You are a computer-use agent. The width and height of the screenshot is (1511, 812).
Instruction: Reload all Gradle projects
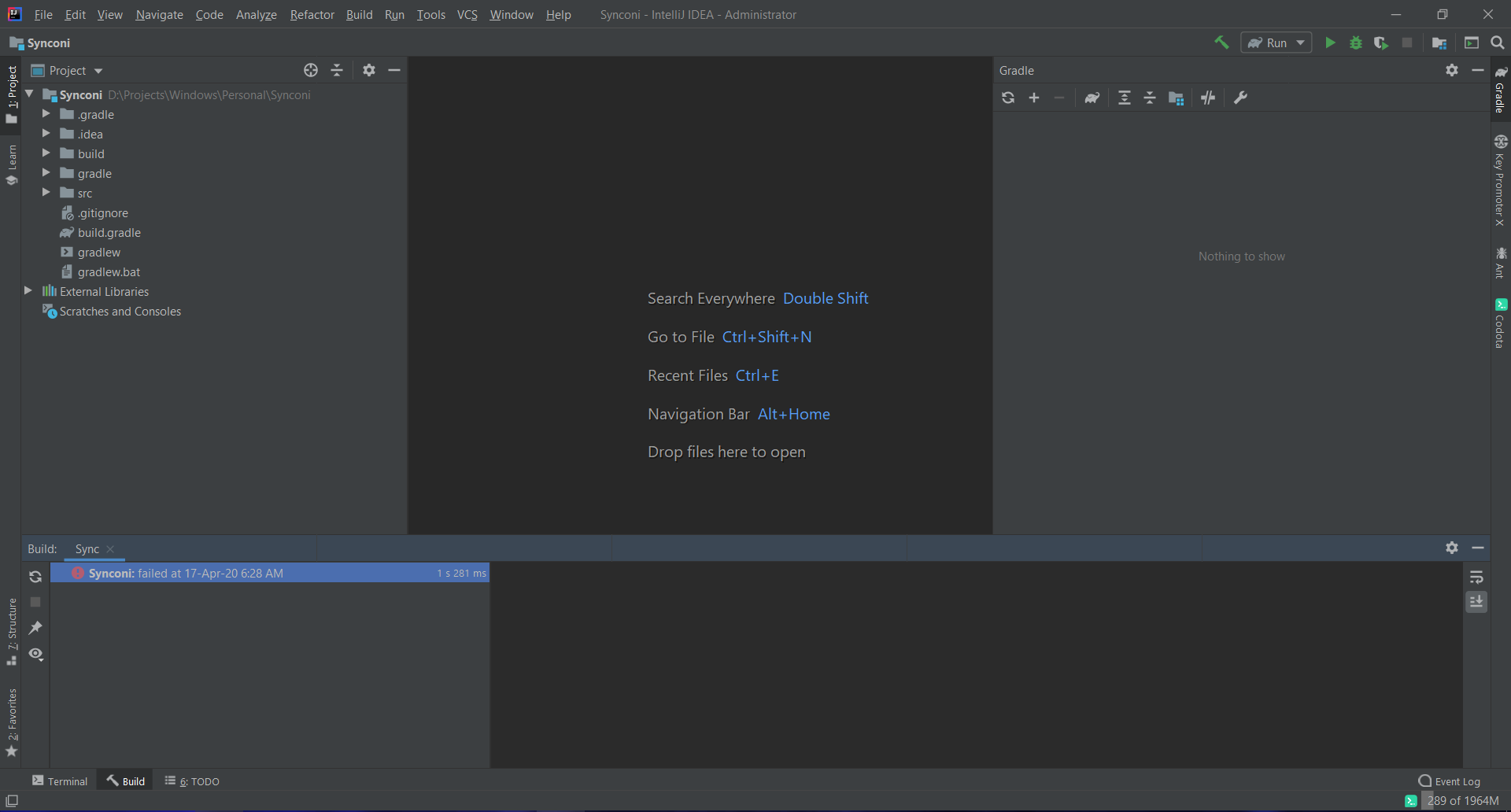coord(1008,98)
